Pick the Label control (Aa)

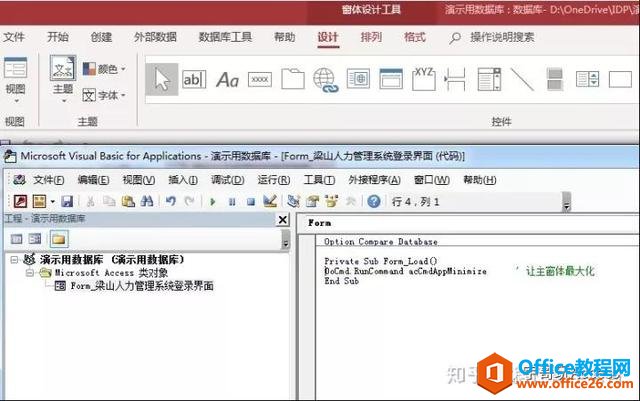pyautogui.click(x=227, y=80)
